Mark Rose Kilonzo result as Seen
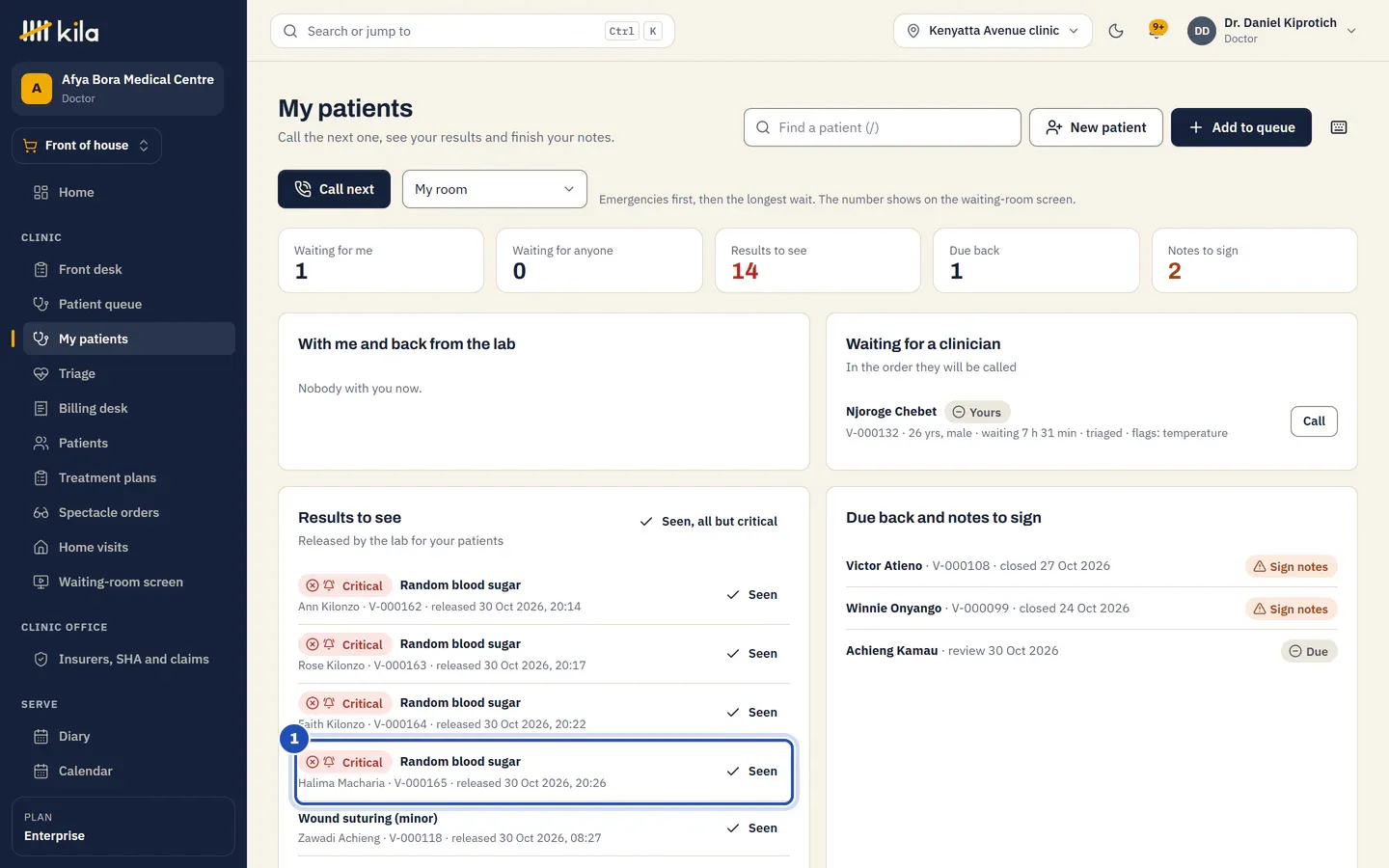The height and width of the screenshot is (868, 1389). tap(752, 654)
